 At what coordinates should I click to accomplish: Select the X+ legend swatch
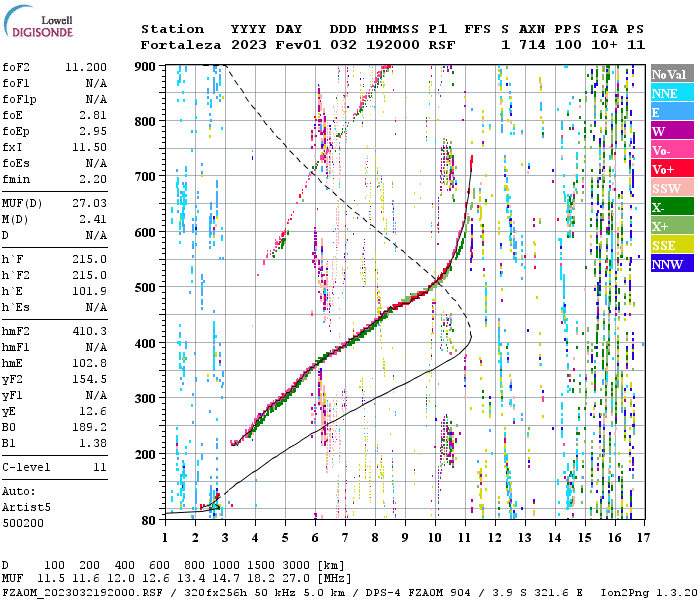[x=672, y=225]
